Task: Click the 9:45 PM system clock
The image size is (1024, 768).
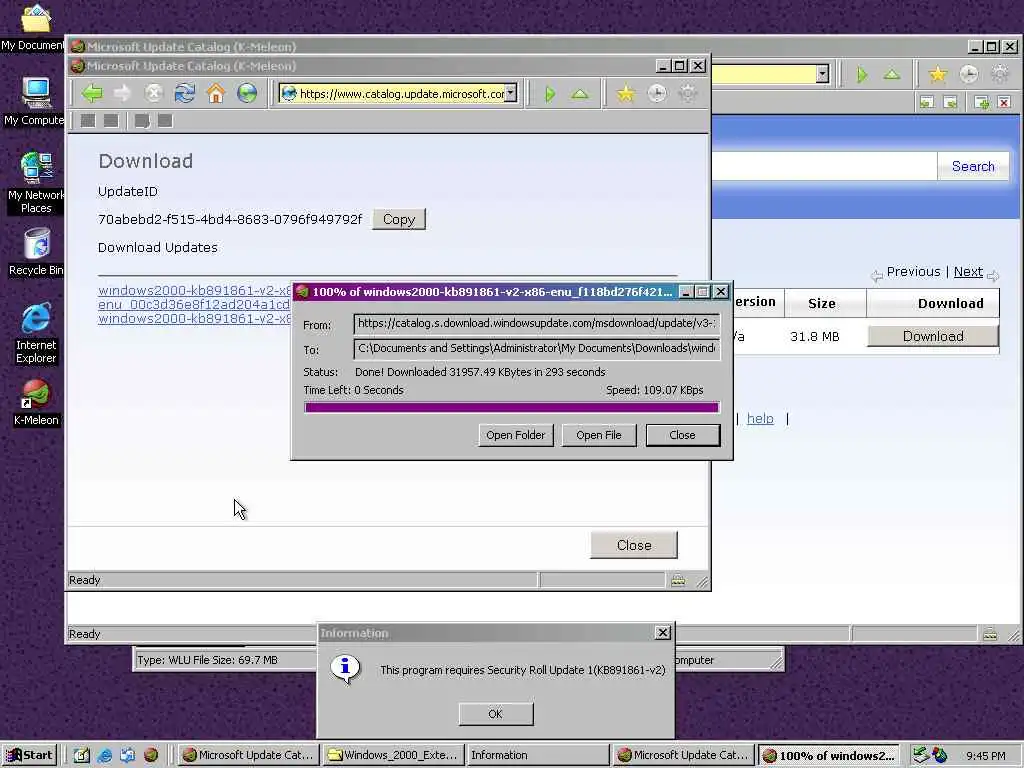Action: pyautogui.click(x=985, y=756)
